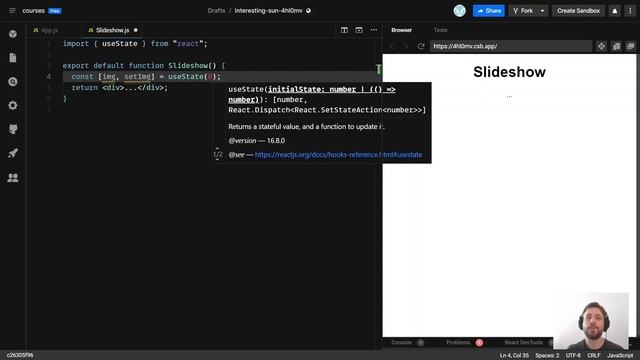Show the next tooltip overload signature
The height and width of the screenshot is (360, 640).
[x=217, y=159]
